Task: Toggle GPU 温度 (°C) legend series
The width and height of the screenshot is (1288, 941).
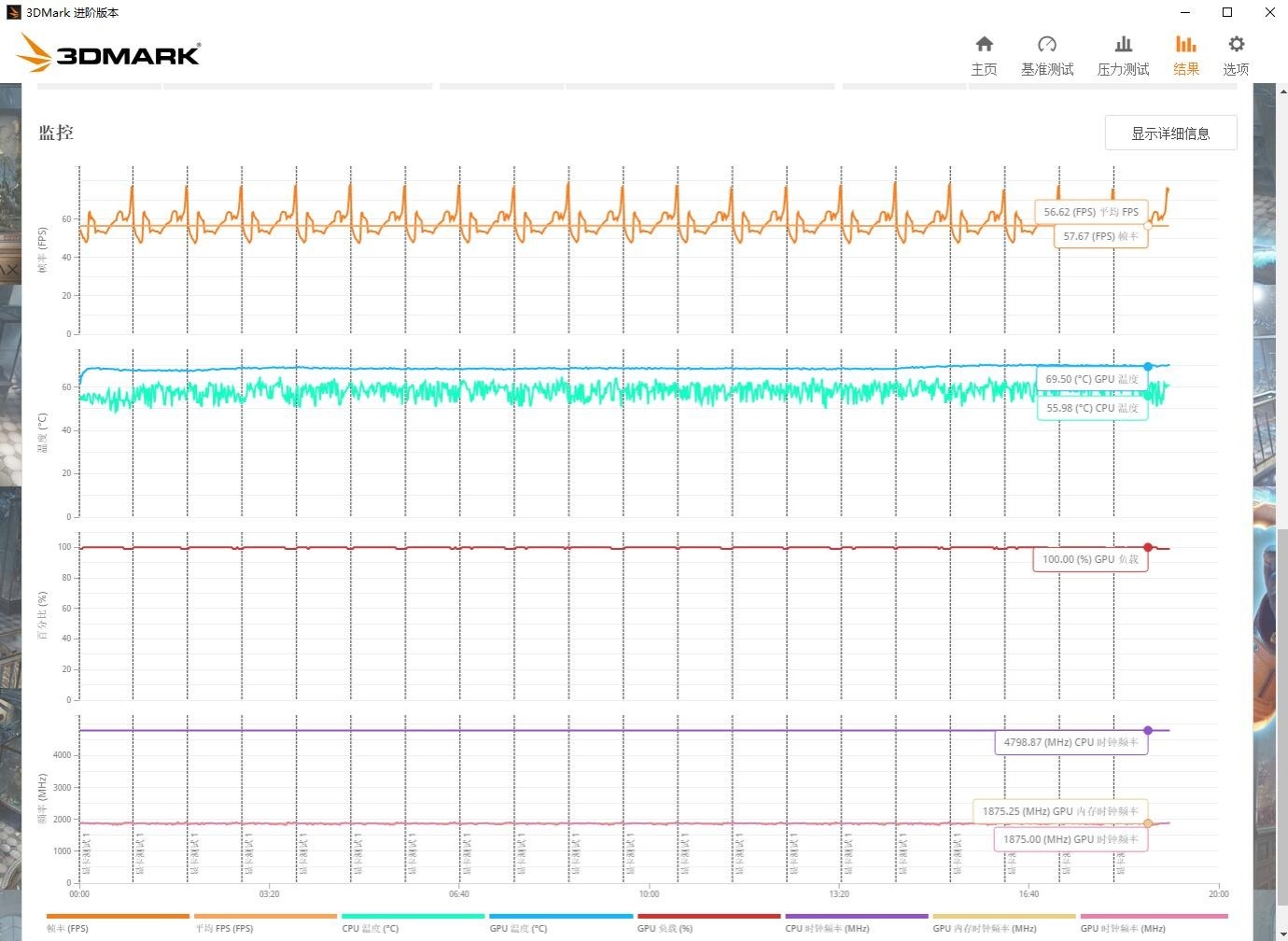Action: [518, 928]
